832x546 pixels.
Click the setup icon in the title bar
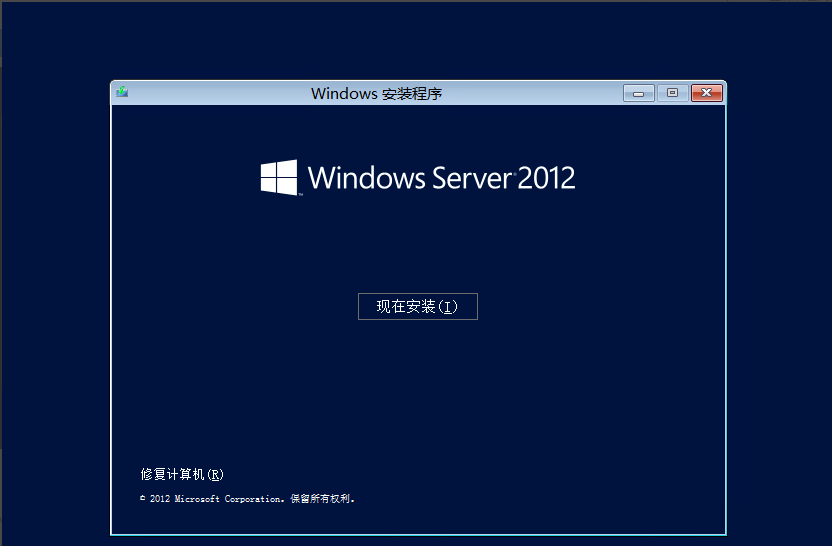[x=123, y=92]
